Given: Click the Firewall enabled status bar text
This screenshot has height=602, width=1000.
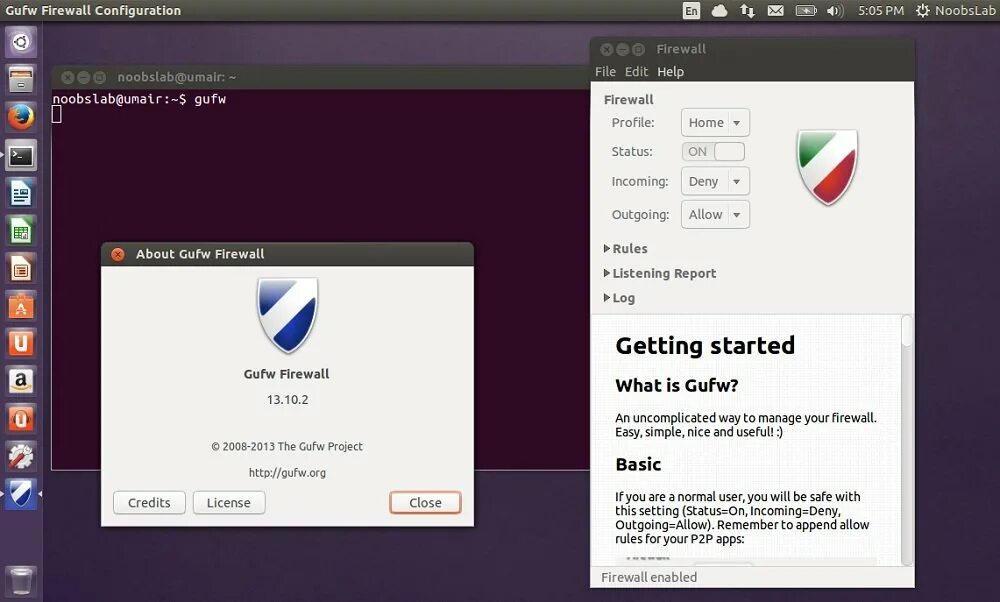Looking at the screenshot, I should (x=649, y=577).
